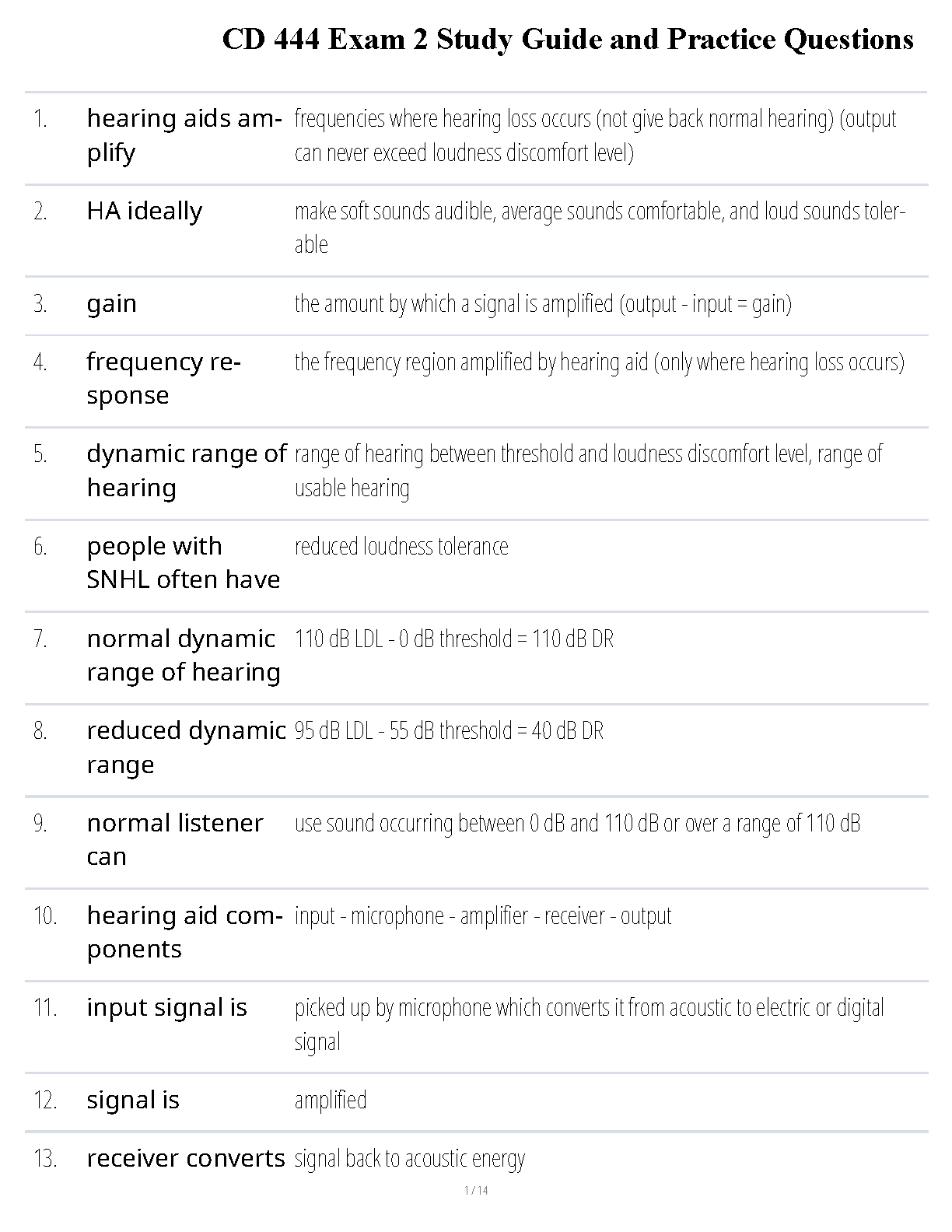952x1232 pixels.
Task: Click the "output - input = gain" definition
Action: [x=543, y=303]
